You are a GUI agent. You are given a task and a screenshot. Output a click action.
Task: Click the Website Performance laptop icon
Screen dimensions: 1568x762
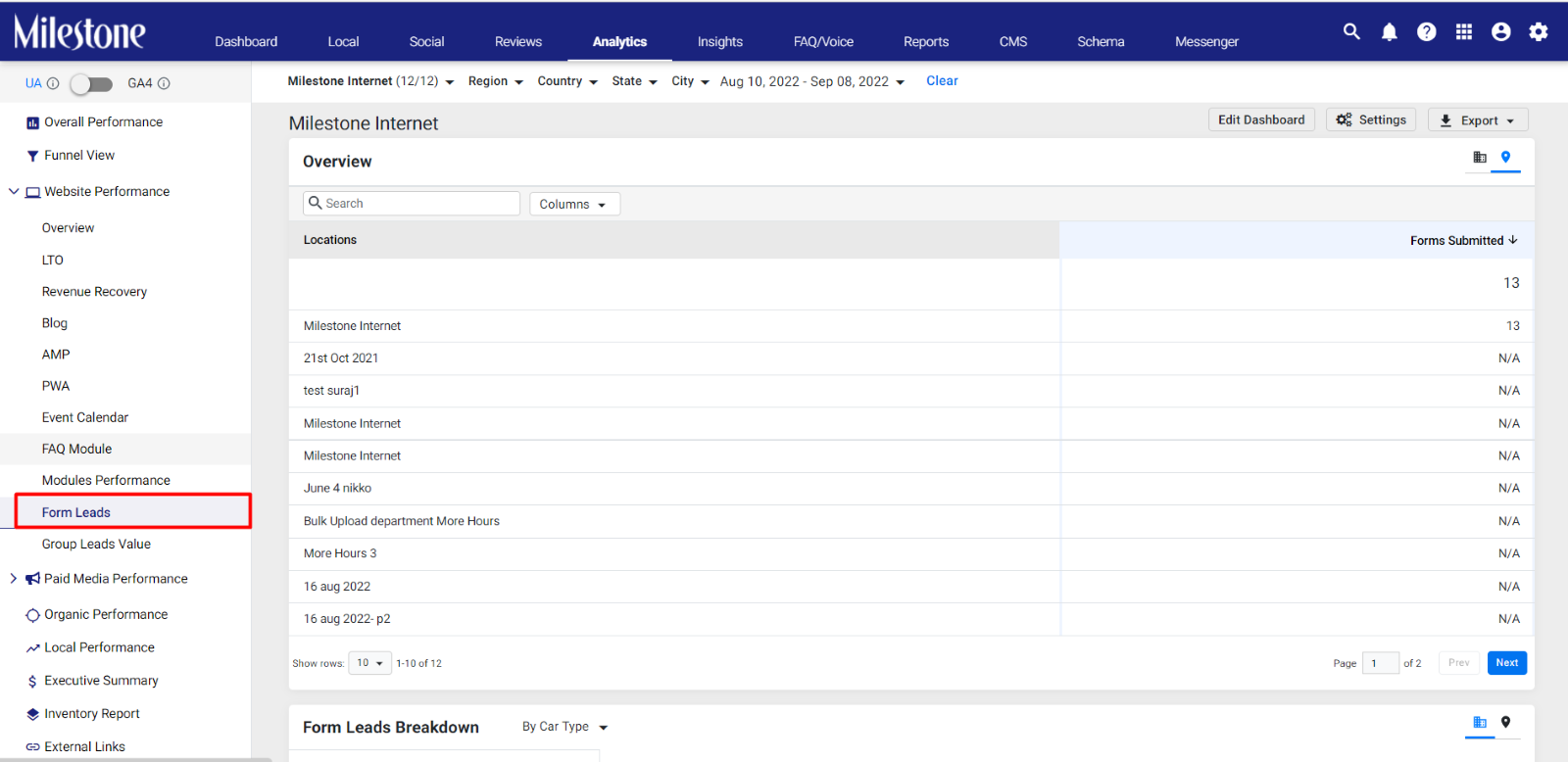(x=32, y=192)
